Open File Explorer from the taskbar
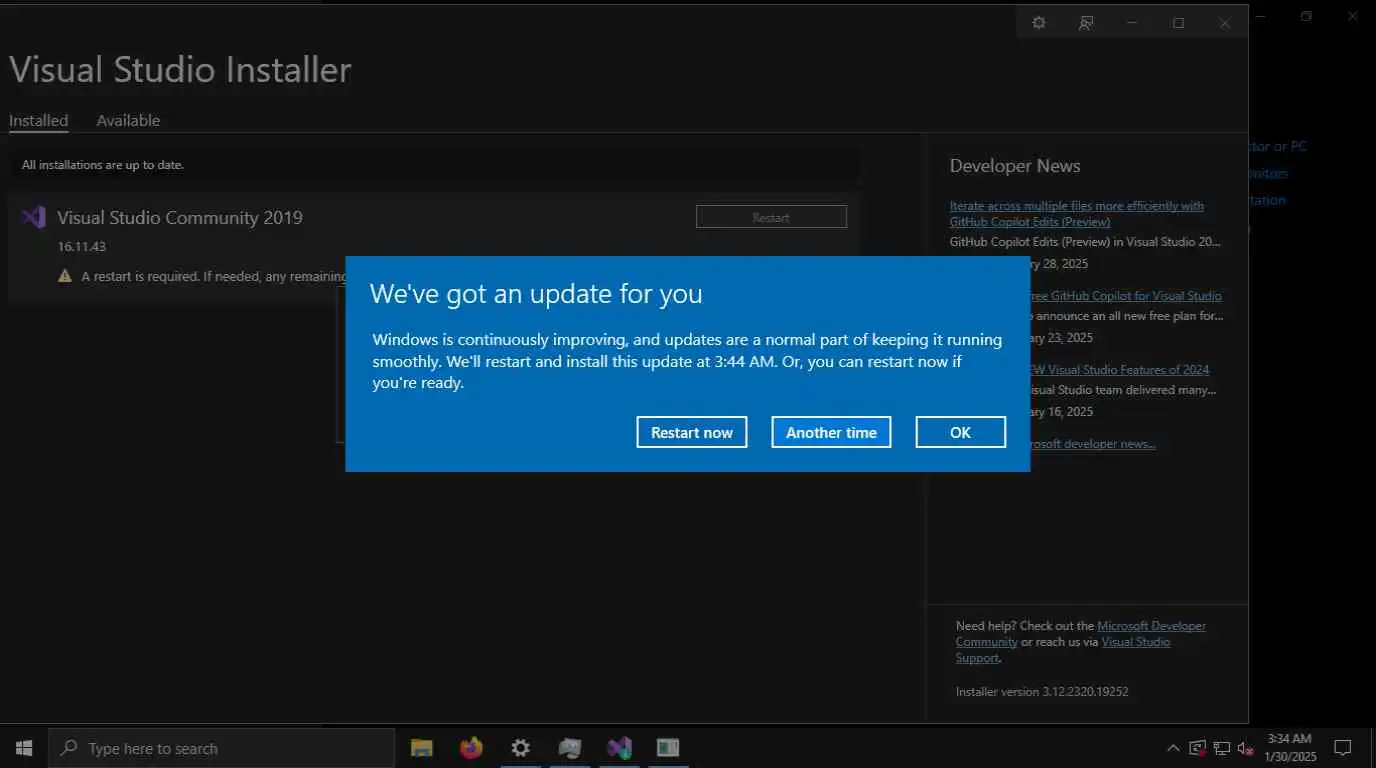The image size is (1376, 768). (422, 748)
